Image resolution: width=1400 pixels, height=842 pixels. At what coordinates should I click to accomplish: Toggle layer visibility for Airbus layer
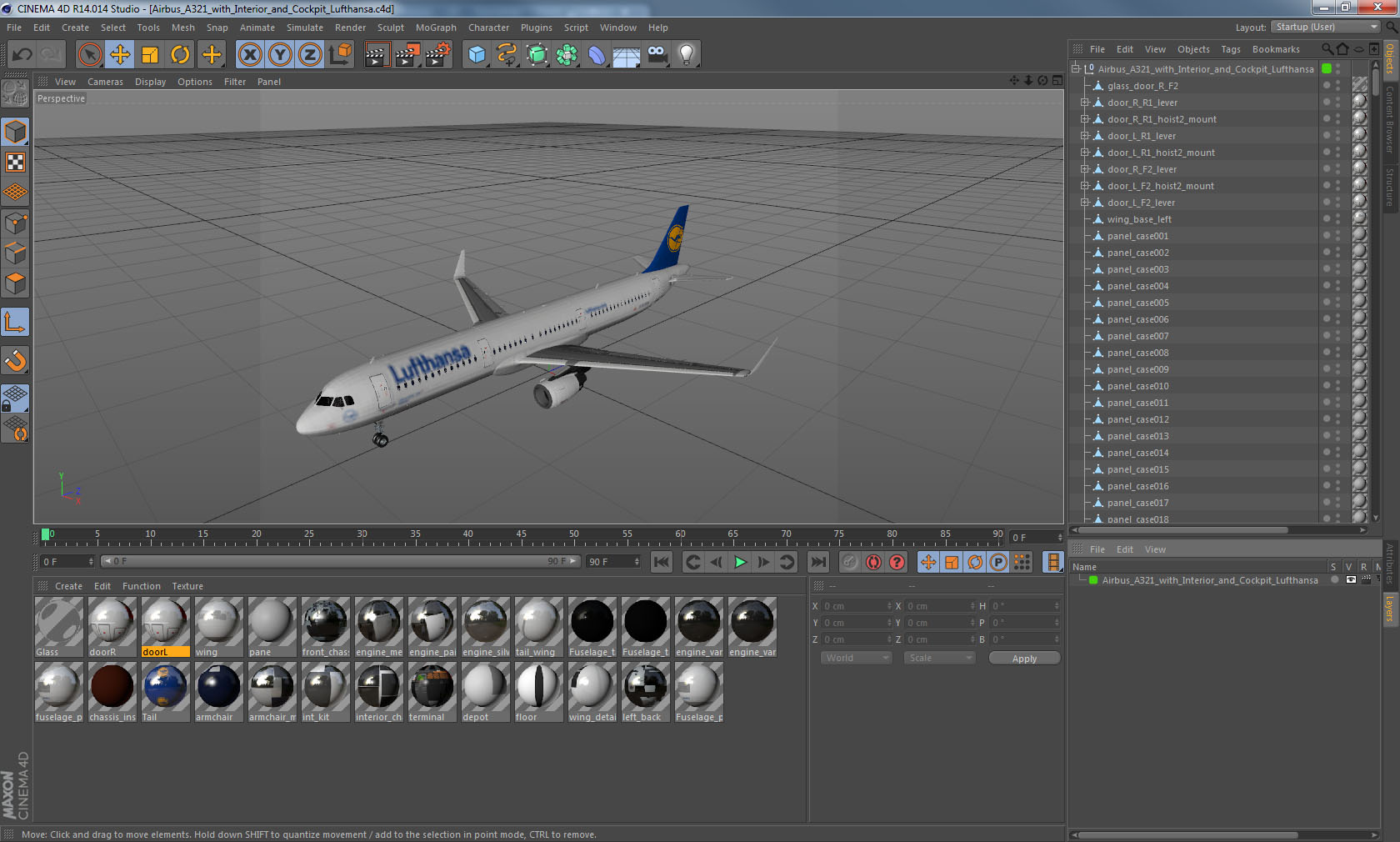1351,580
